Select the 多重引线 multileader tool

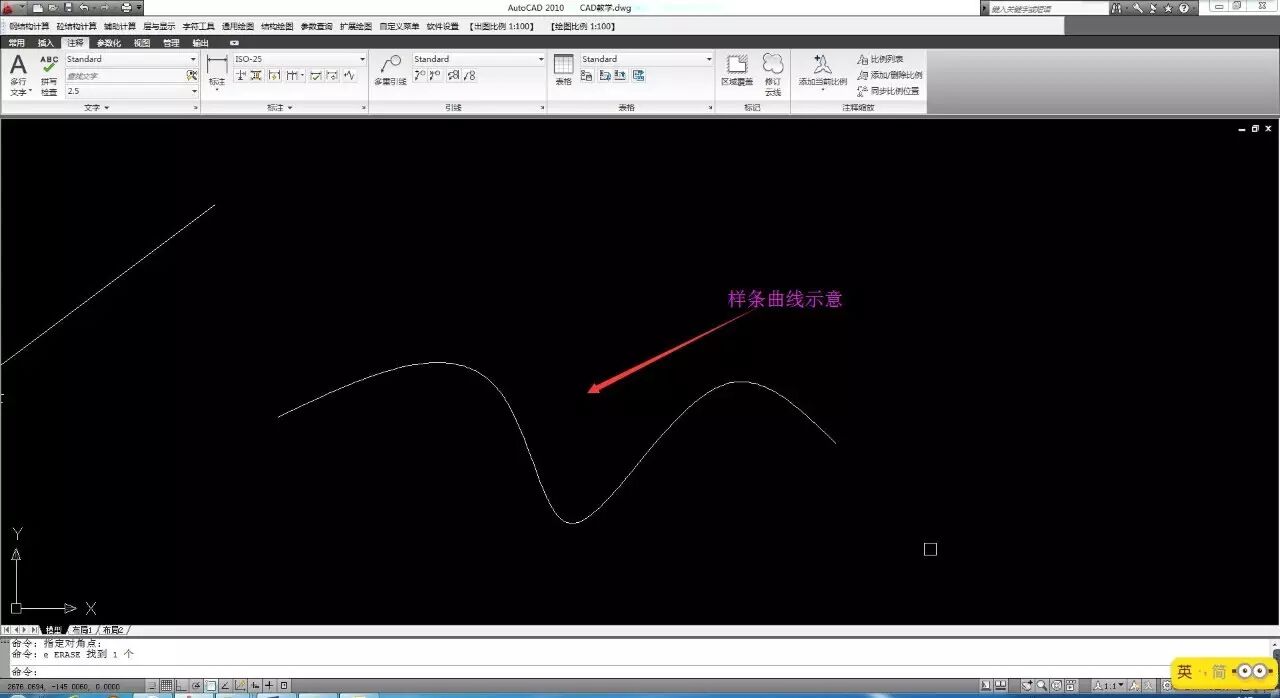(390, 70)
